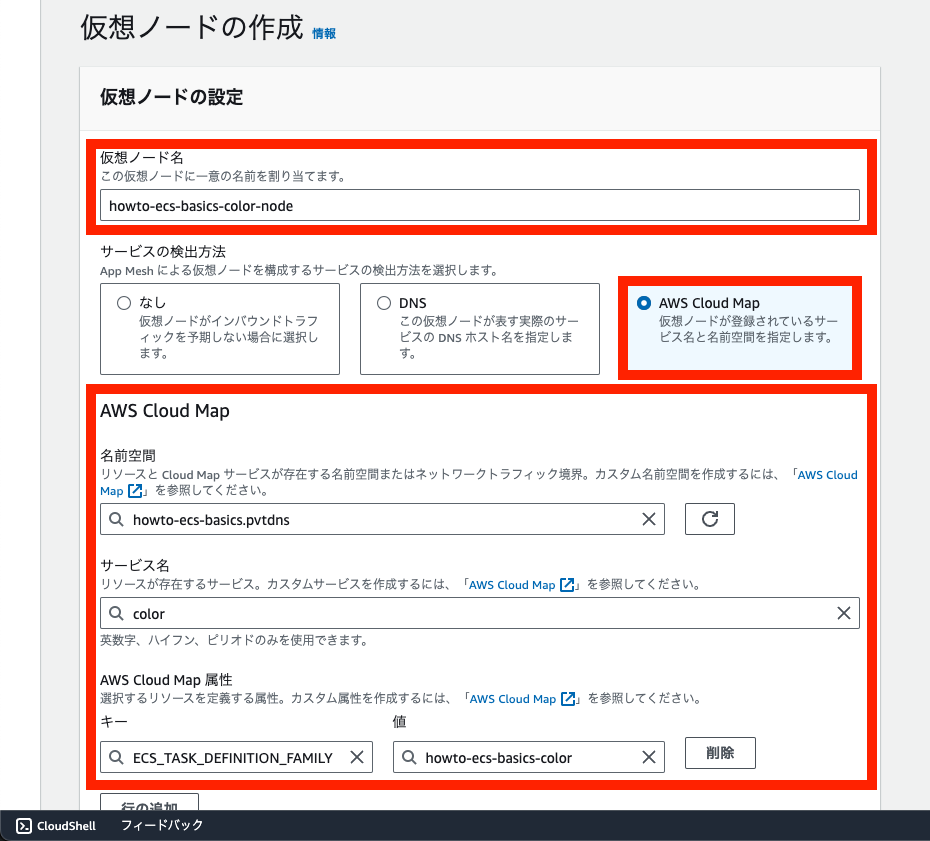
Task: Clear the サービス名 color value
Action: click(843, 613)
